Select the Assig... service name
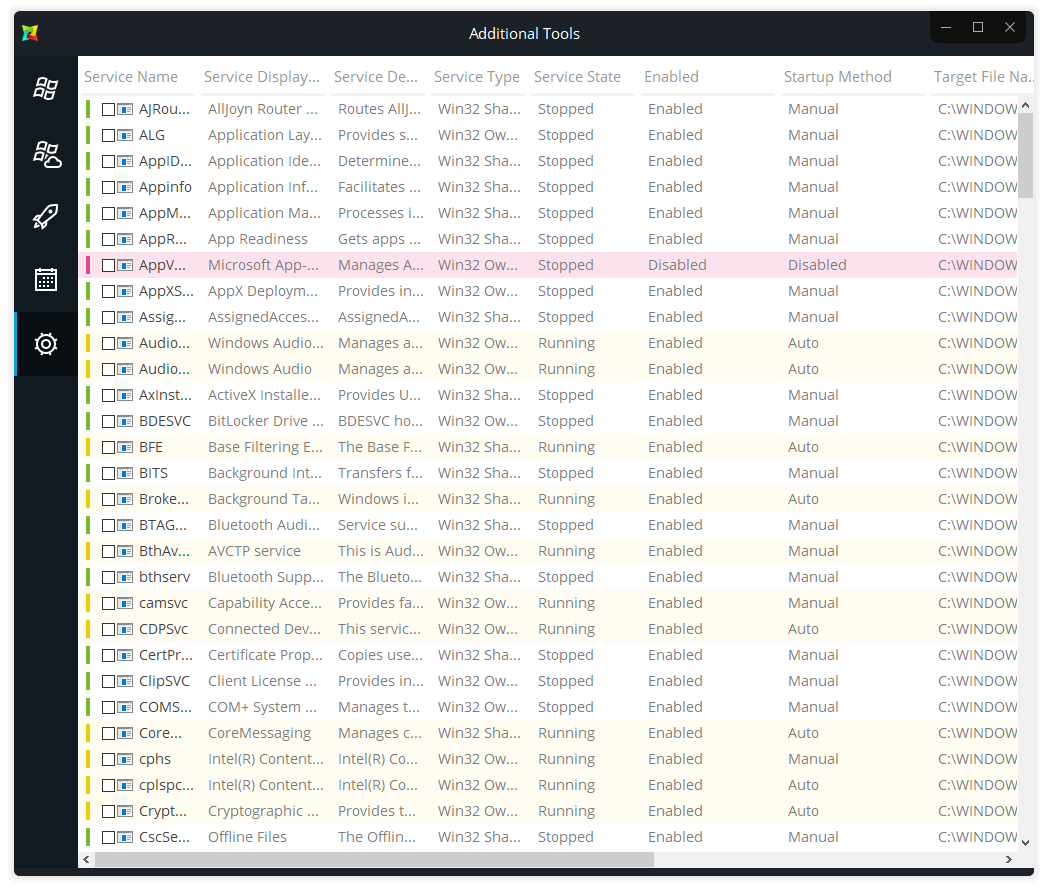 point(162,317)
